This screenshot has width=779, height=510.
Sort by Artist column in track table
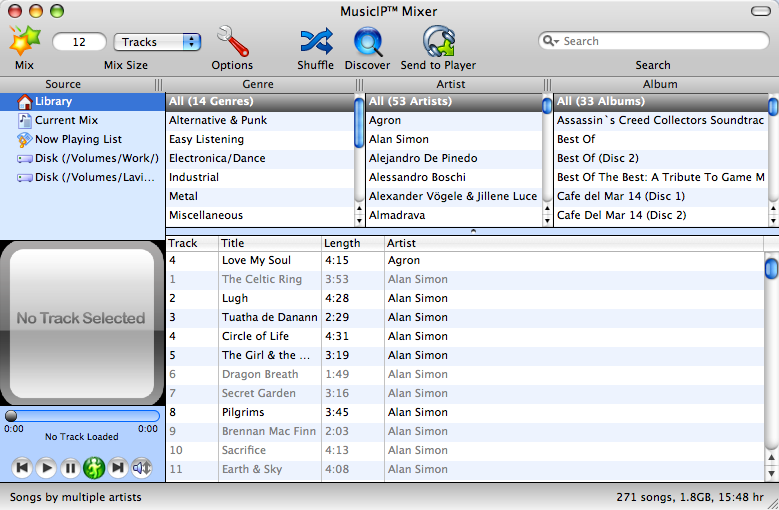[574, 243]
